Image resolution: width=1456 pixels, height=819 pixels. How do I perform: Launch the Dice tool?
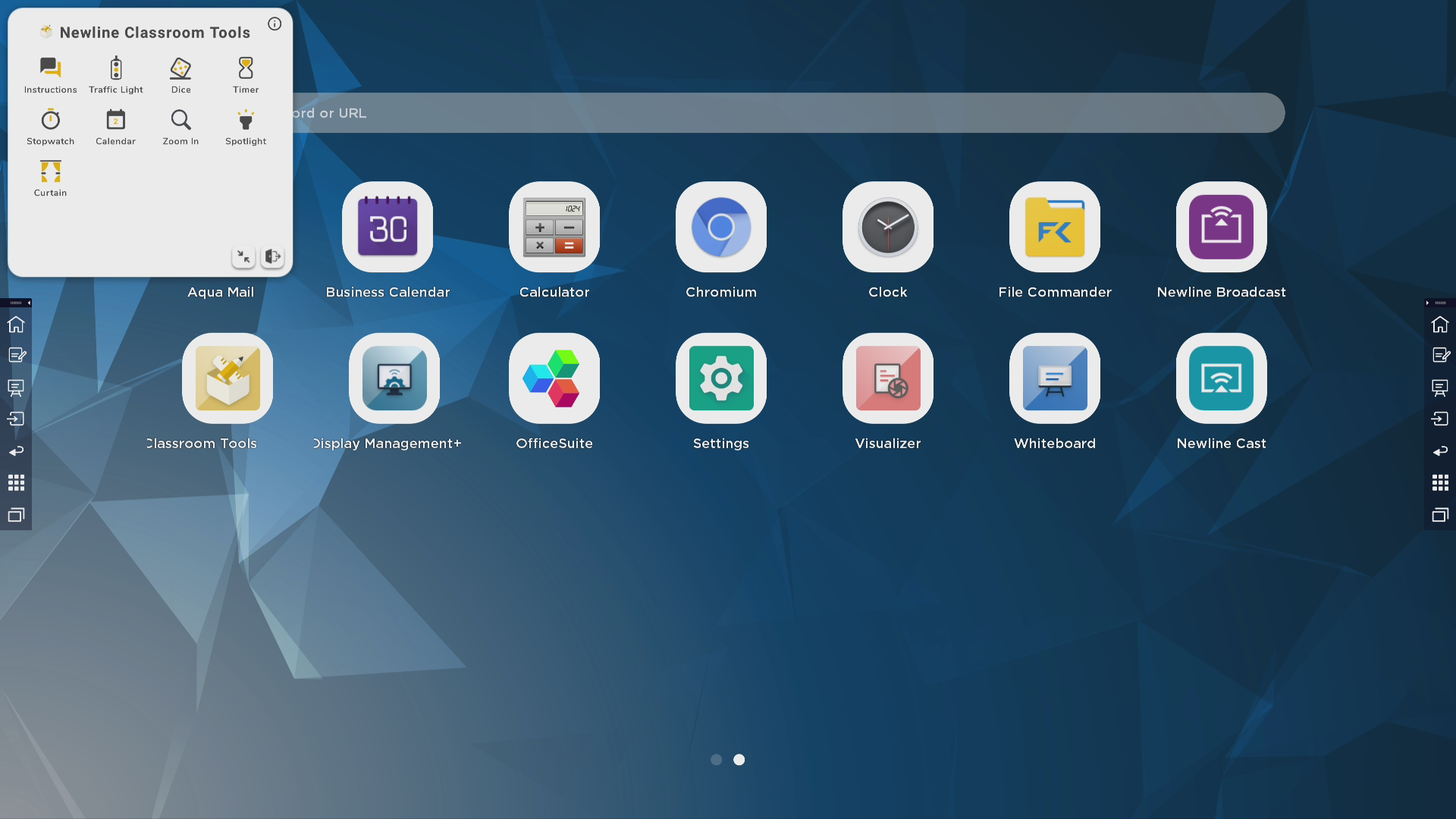click(180, 74)
